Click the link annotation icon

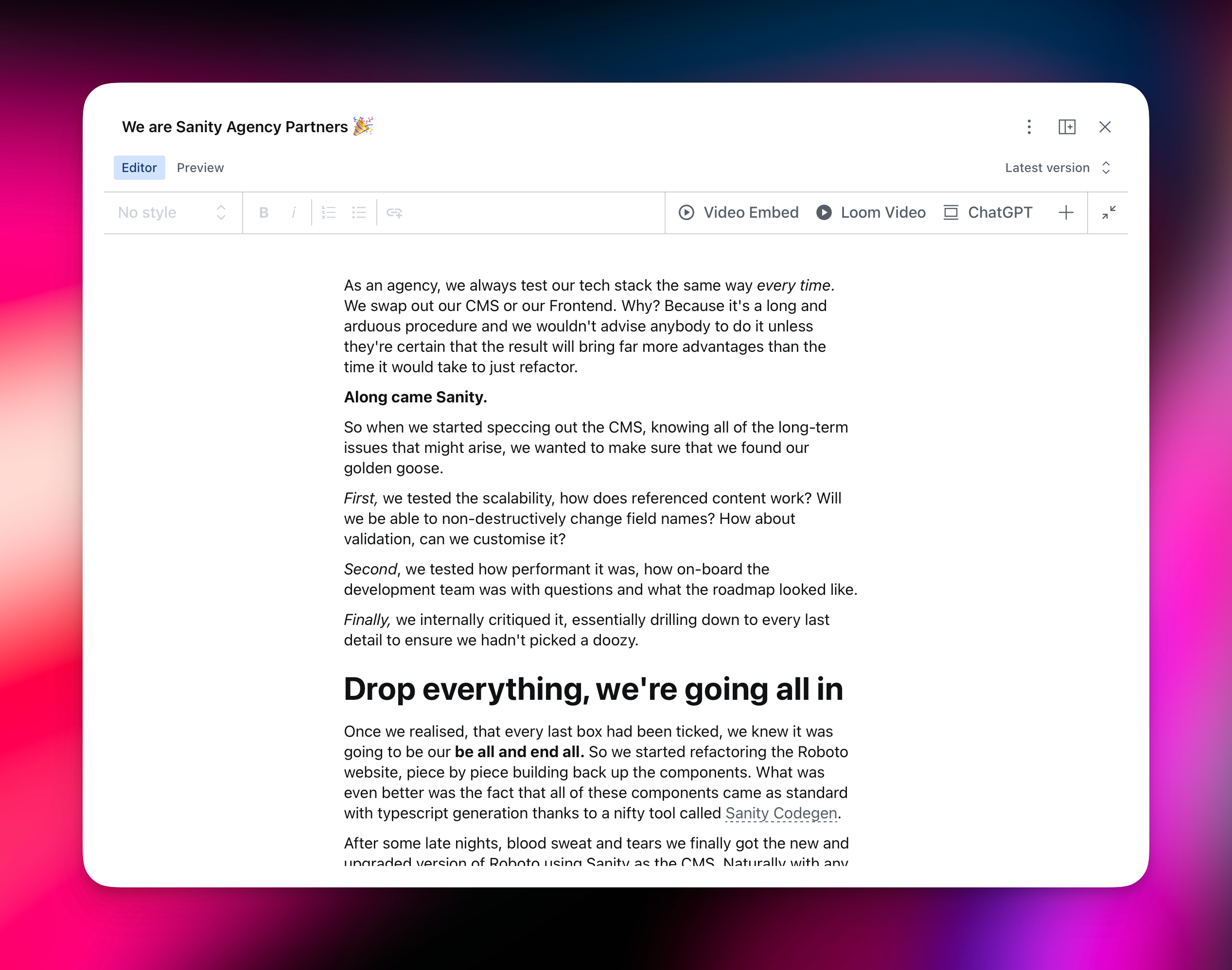click(x=394, y=212)
